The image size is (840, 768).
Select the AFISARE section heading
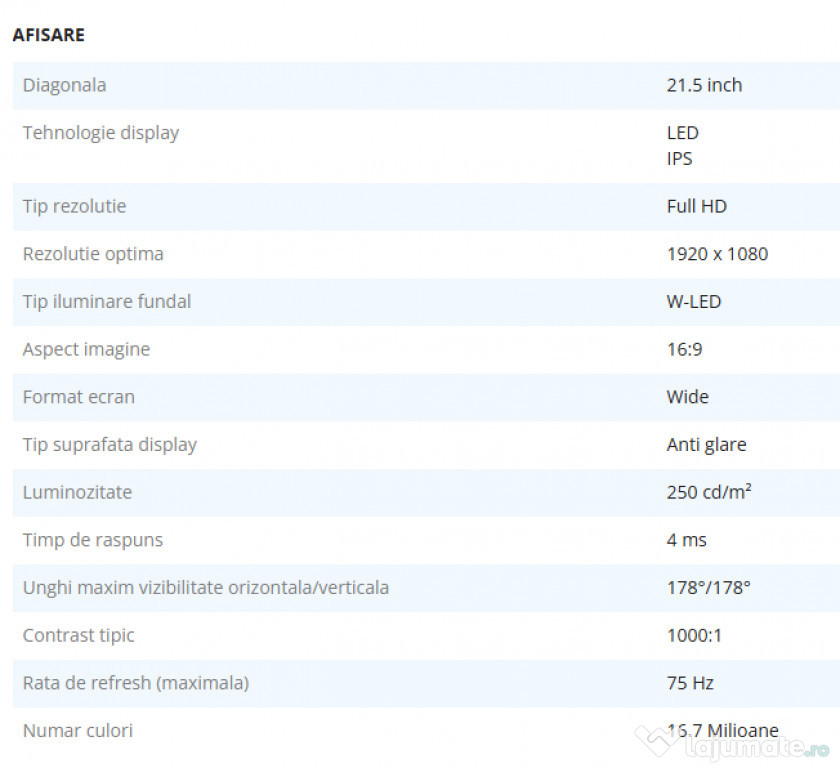tap(48, 35)
